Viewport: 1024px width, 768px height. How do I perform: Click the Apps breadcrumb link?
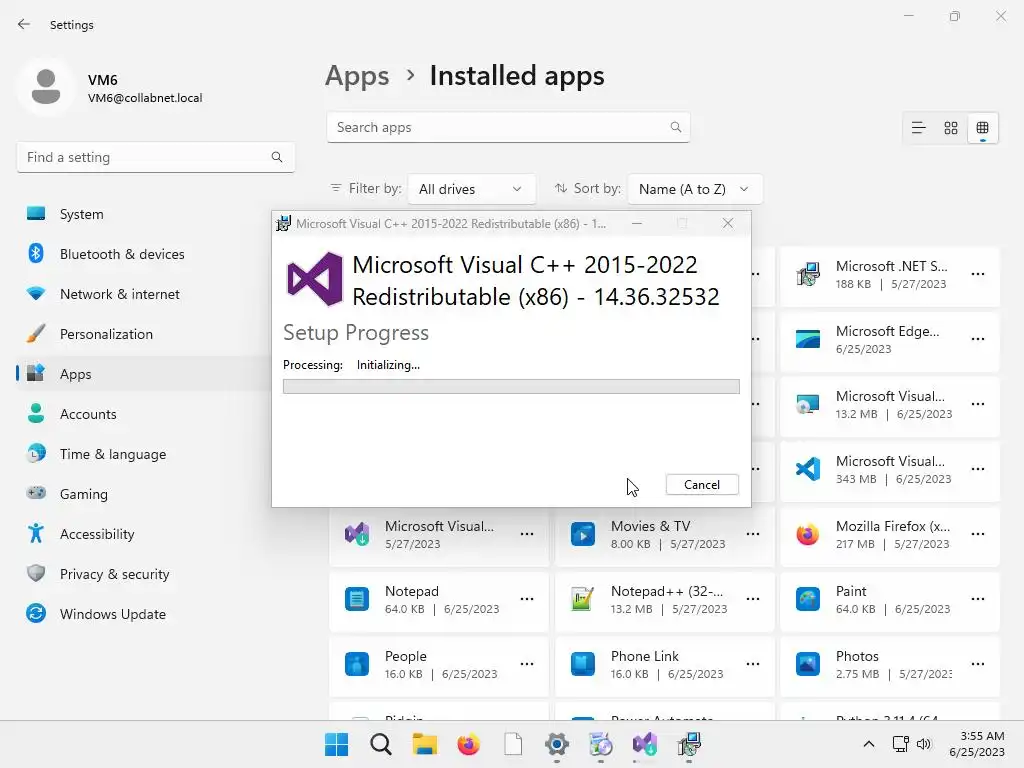[x=357, y=76]
